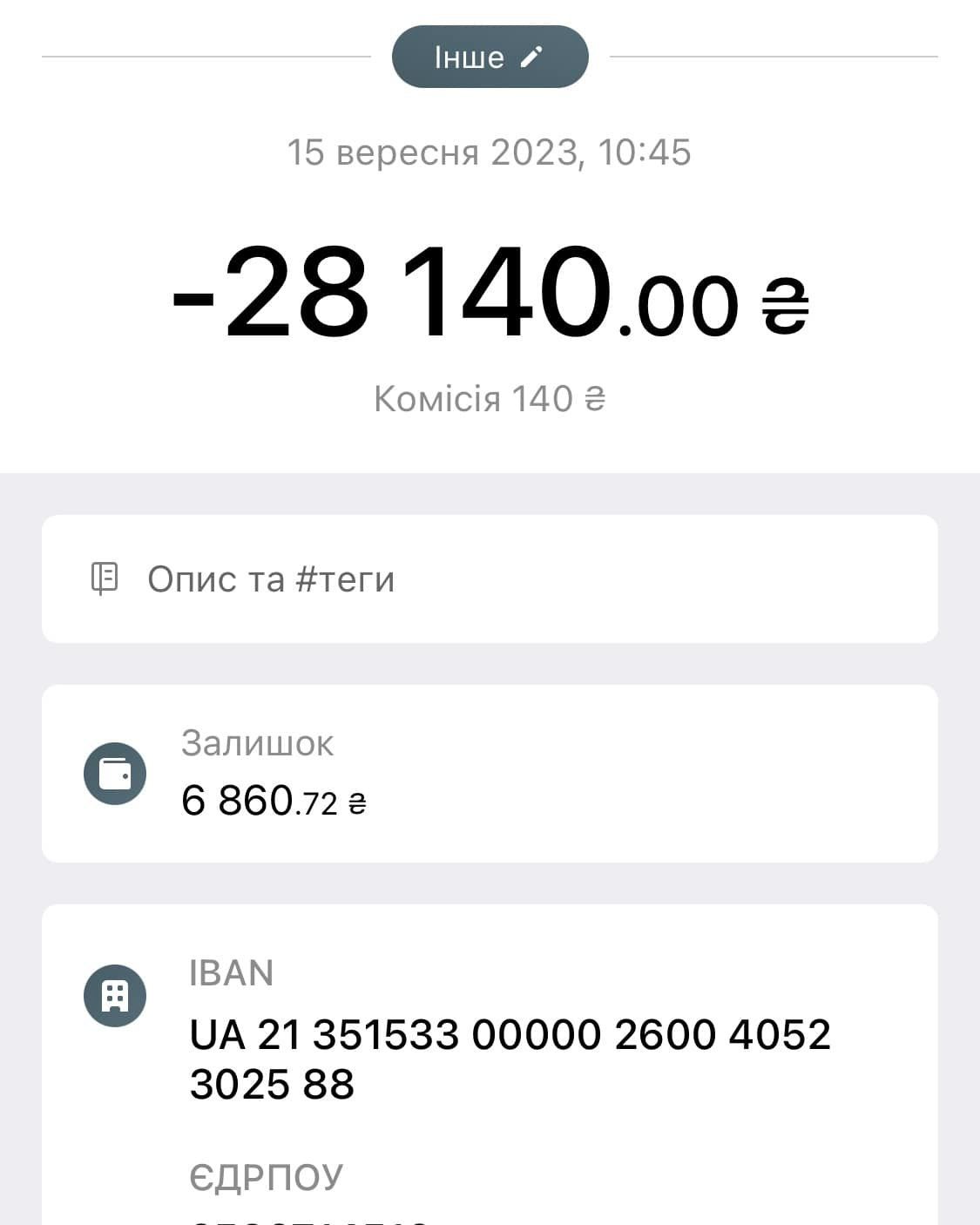
Task: Click the date 15 вересня 2023, 10:45
Action: pos(490,152)
